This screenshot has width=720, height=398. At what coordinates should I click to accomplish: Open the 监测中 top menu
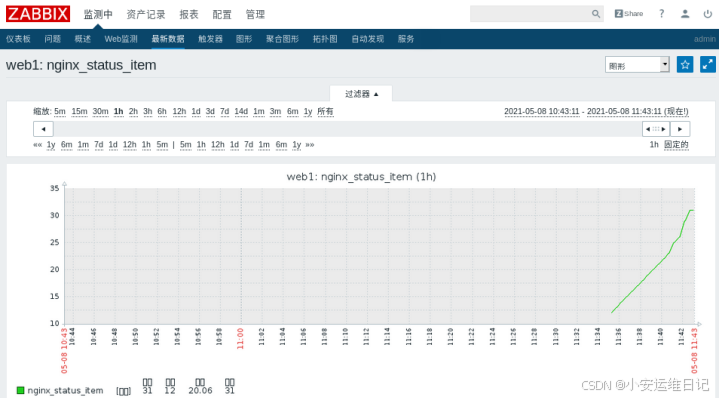click(98, 15)
